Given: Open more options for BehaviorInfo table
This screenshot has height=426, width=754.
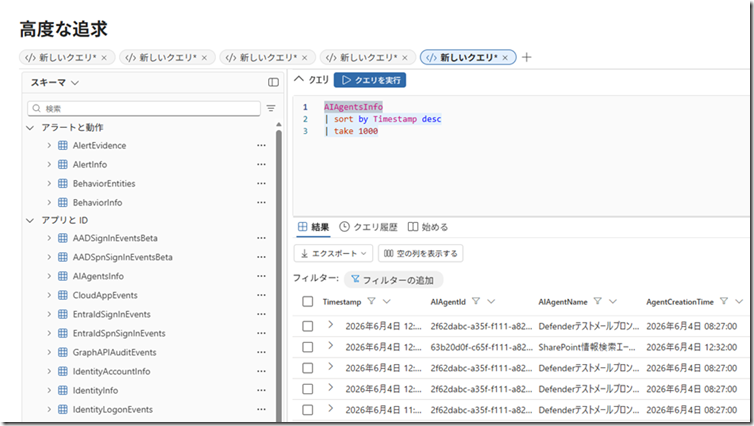Looking at the screenshot, I should pyautogui.click(x=261, y=202).
